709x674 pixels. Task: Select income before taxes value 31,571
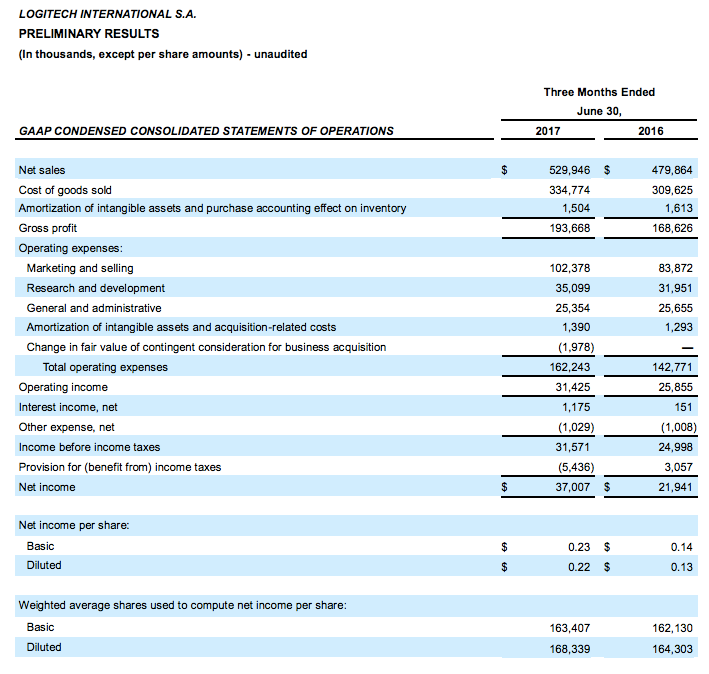[x=572, y=447]
